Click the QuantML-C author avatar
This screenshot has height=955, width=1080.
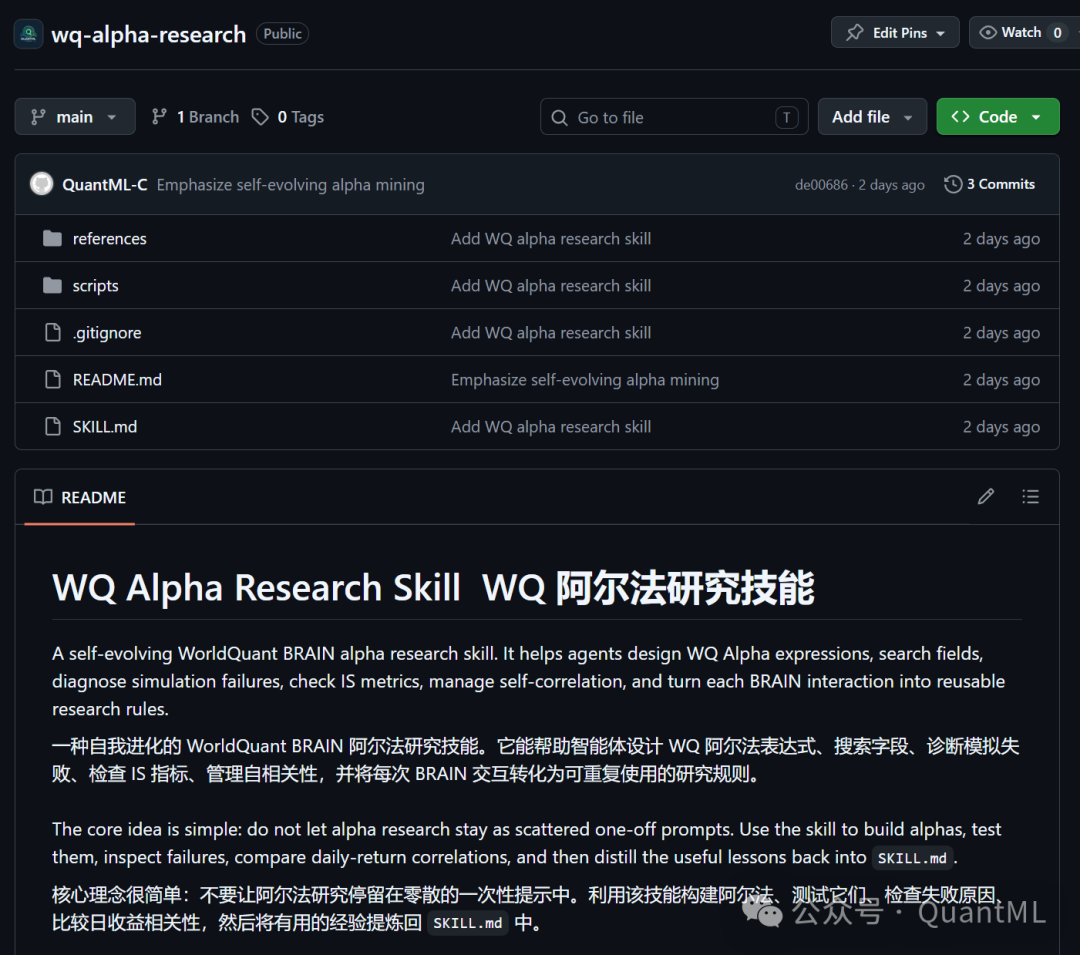[41, 184]
